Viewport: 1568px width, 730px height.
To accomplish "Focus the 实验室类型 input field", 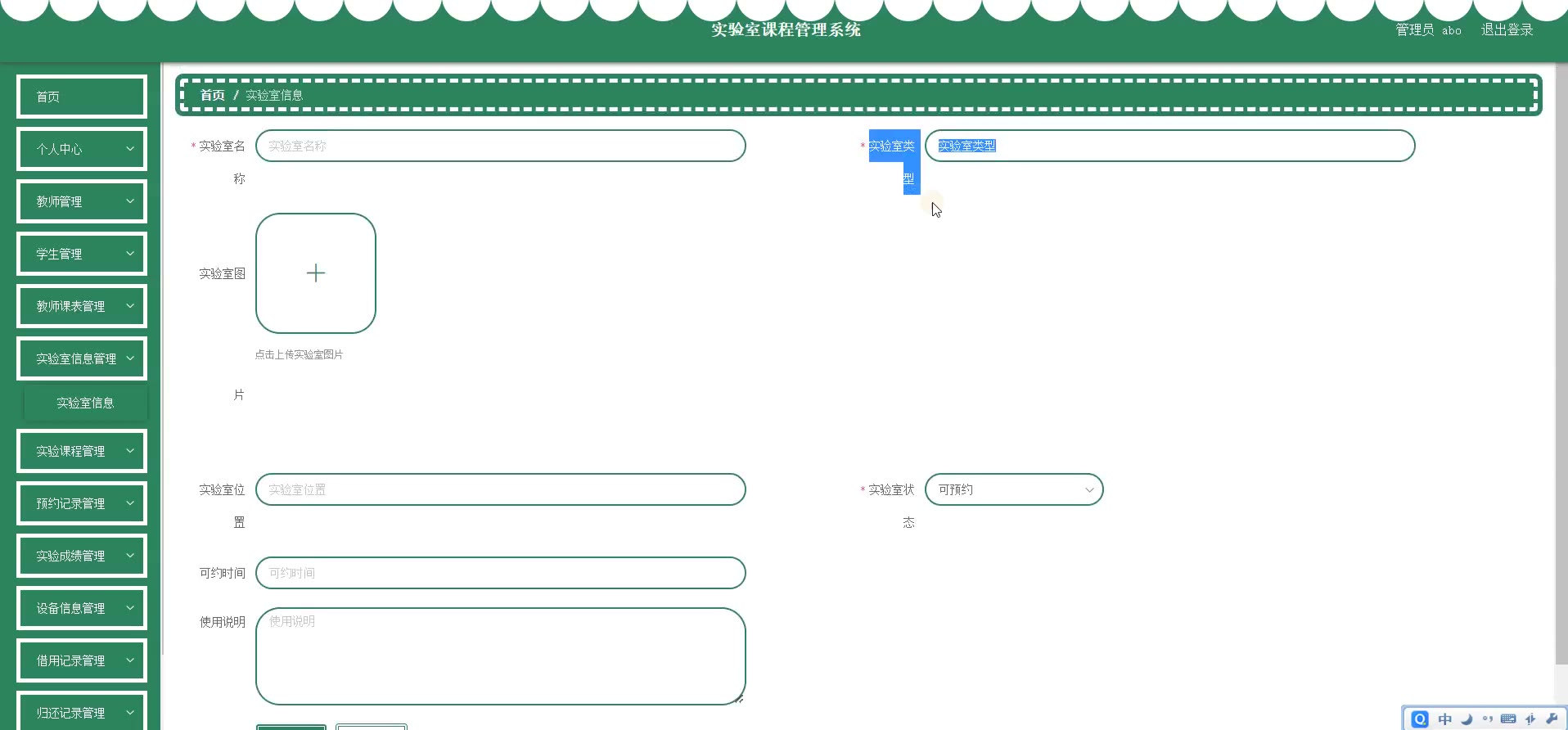I will click(1170, 146).
